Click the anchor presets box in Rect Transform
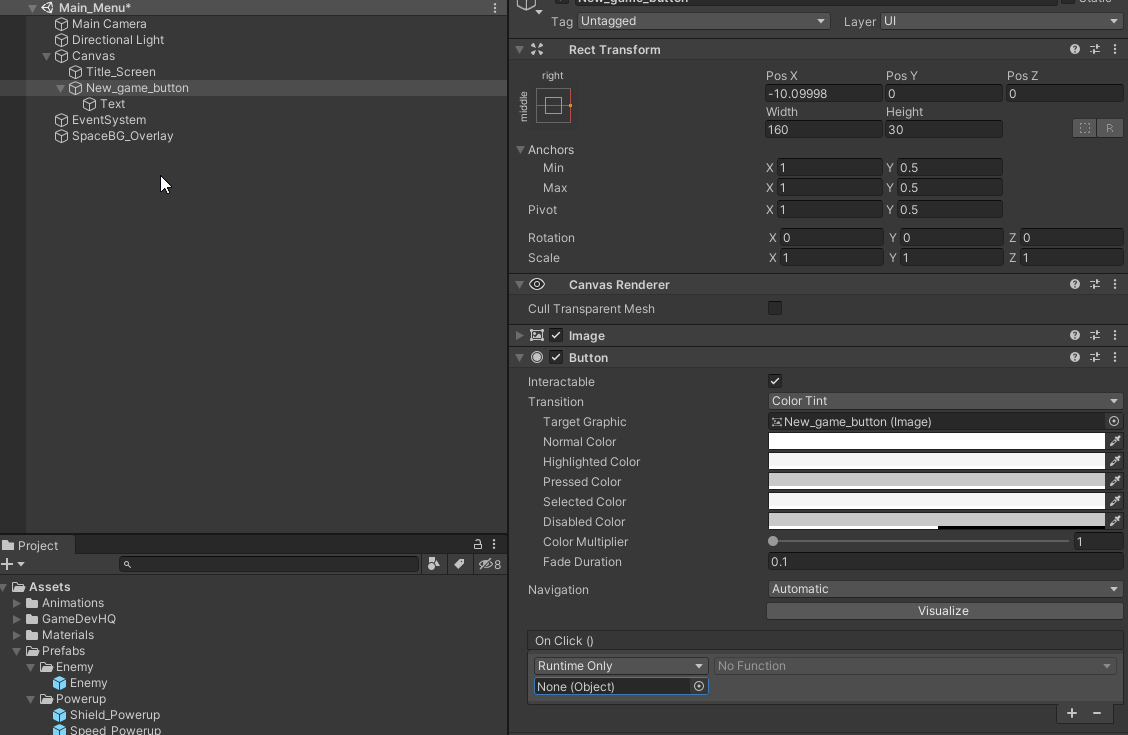This screenshot has height=735, width=1128. click(553, 106)
